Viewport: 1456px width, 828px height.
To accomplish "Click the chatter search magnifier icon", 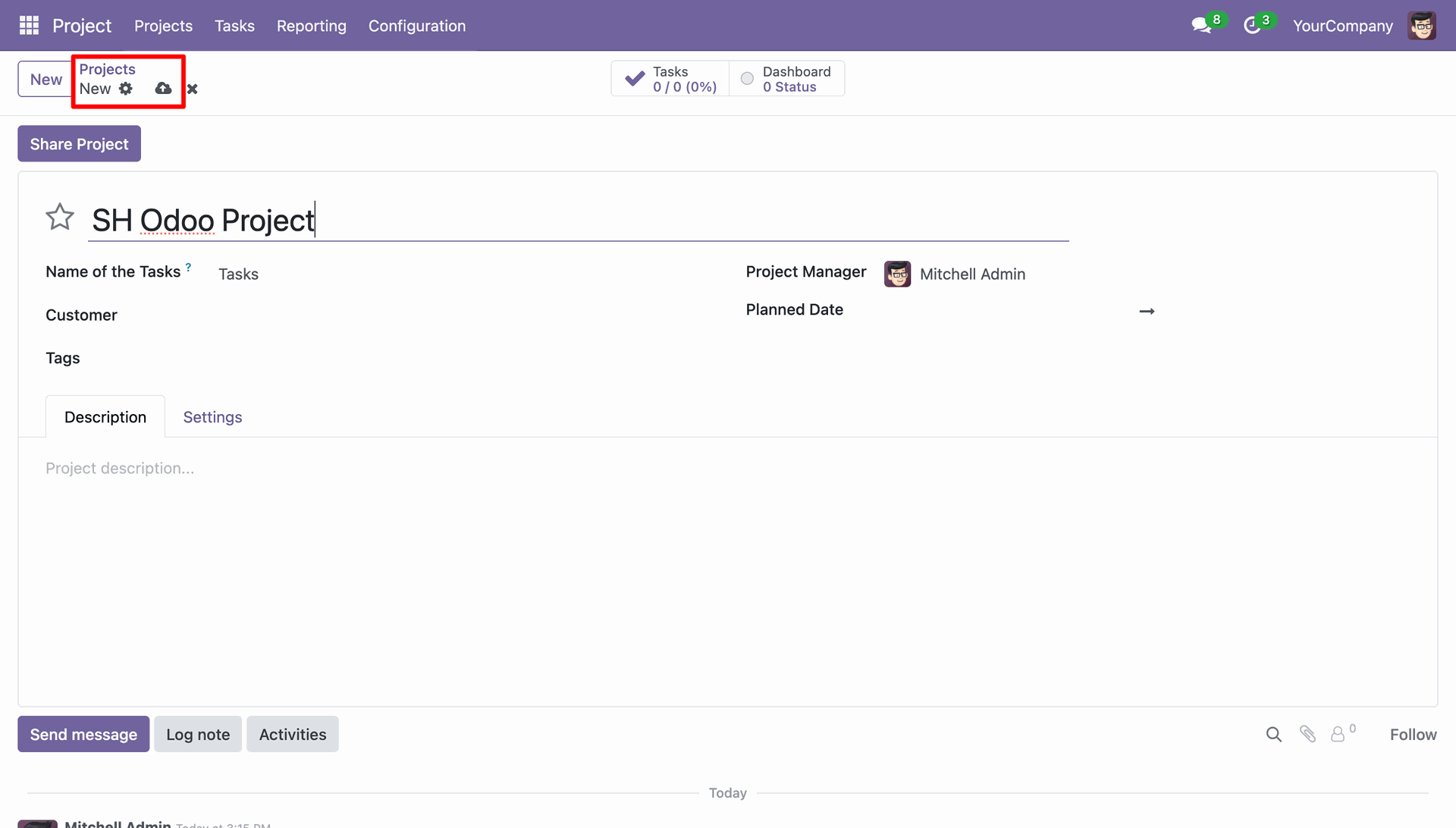I will [x=1274, y=734].
